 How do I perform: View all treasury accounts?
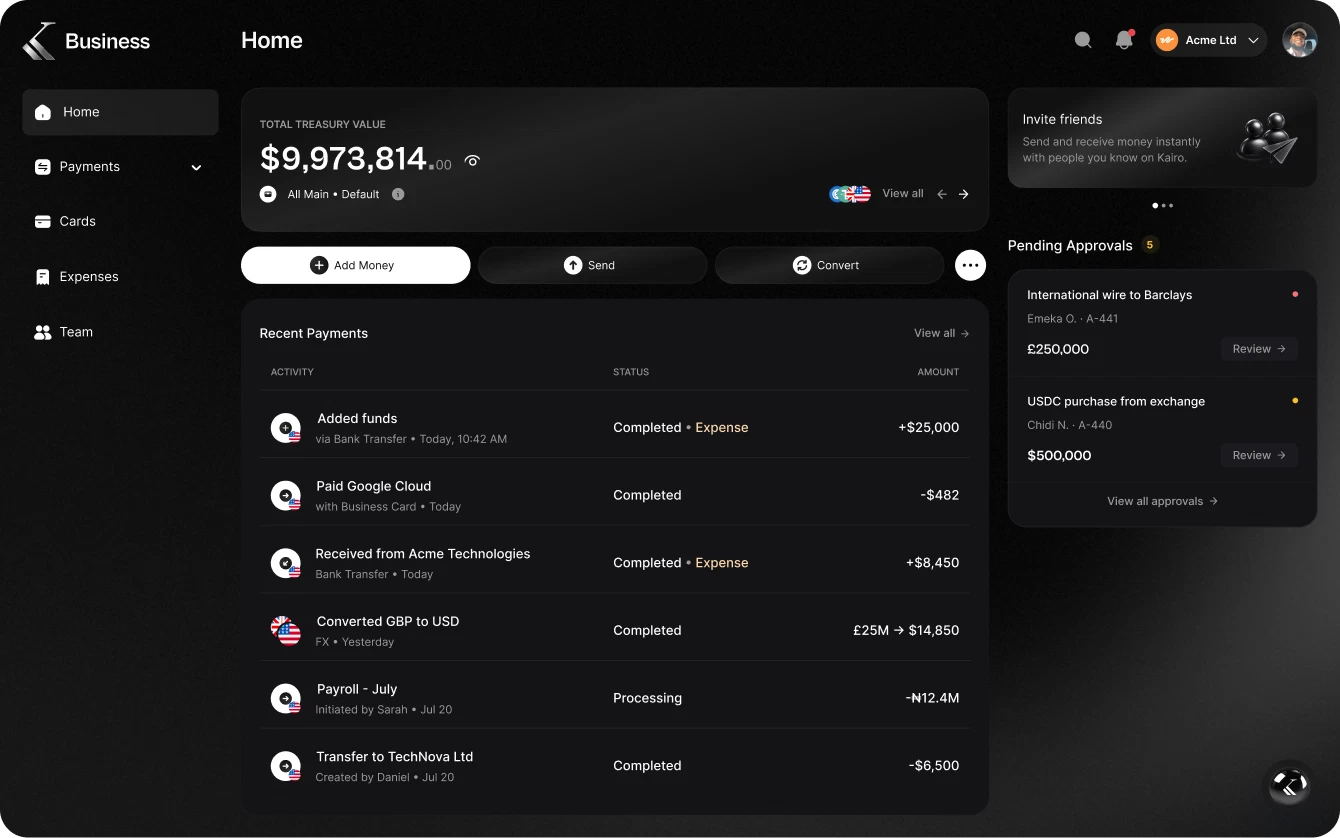903,194
